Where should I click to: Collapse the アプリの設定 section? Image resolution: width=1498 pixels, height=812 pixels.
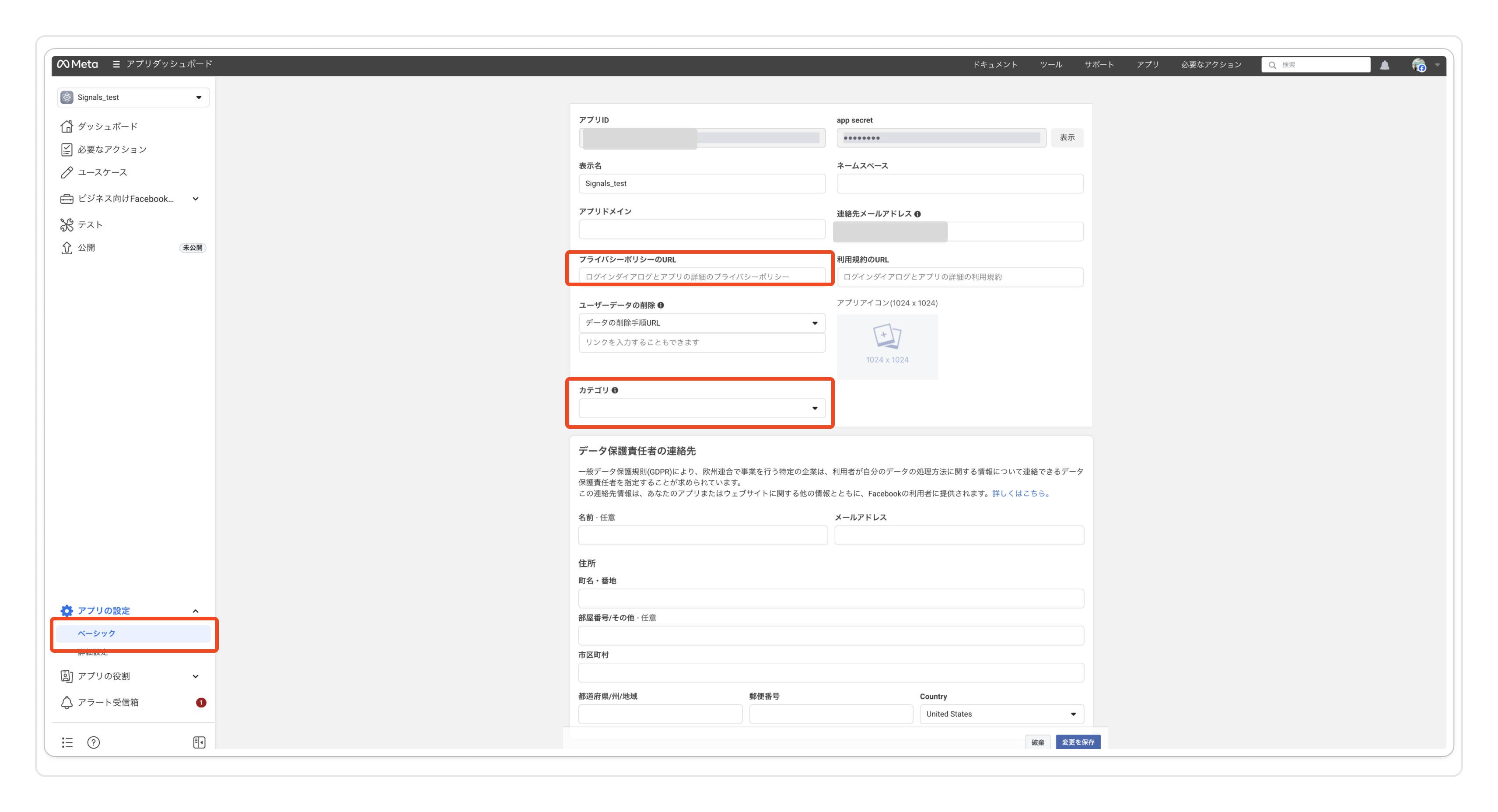[196, 611]
